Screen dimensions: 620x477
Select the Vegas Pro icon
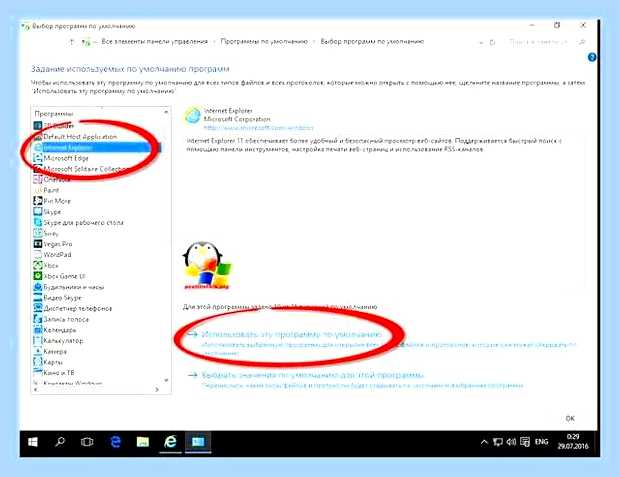pos(38,244)
